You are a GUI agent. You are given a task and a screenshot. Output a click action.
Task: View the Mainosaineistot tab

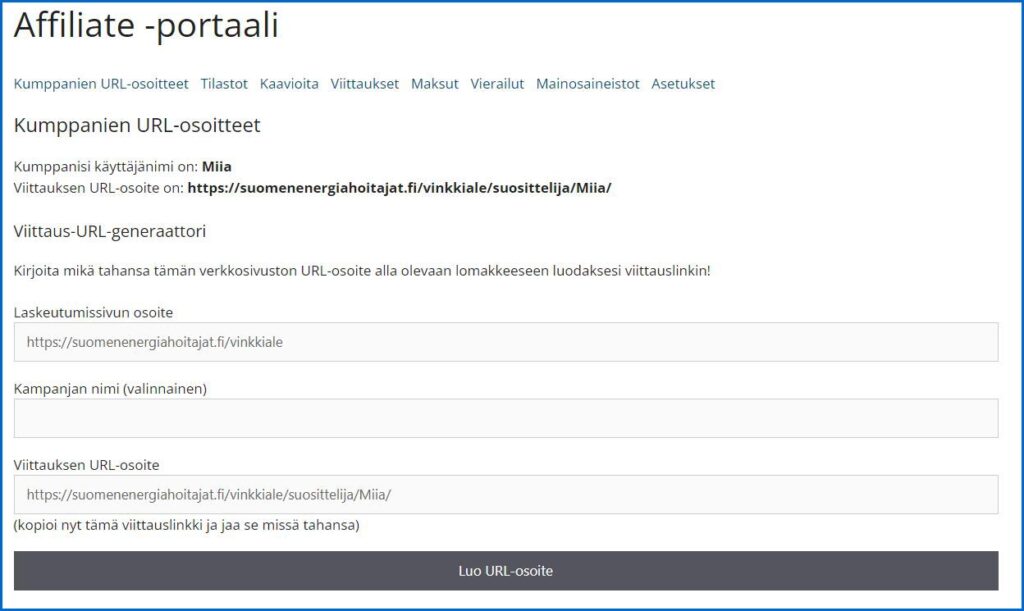point(588,84)
